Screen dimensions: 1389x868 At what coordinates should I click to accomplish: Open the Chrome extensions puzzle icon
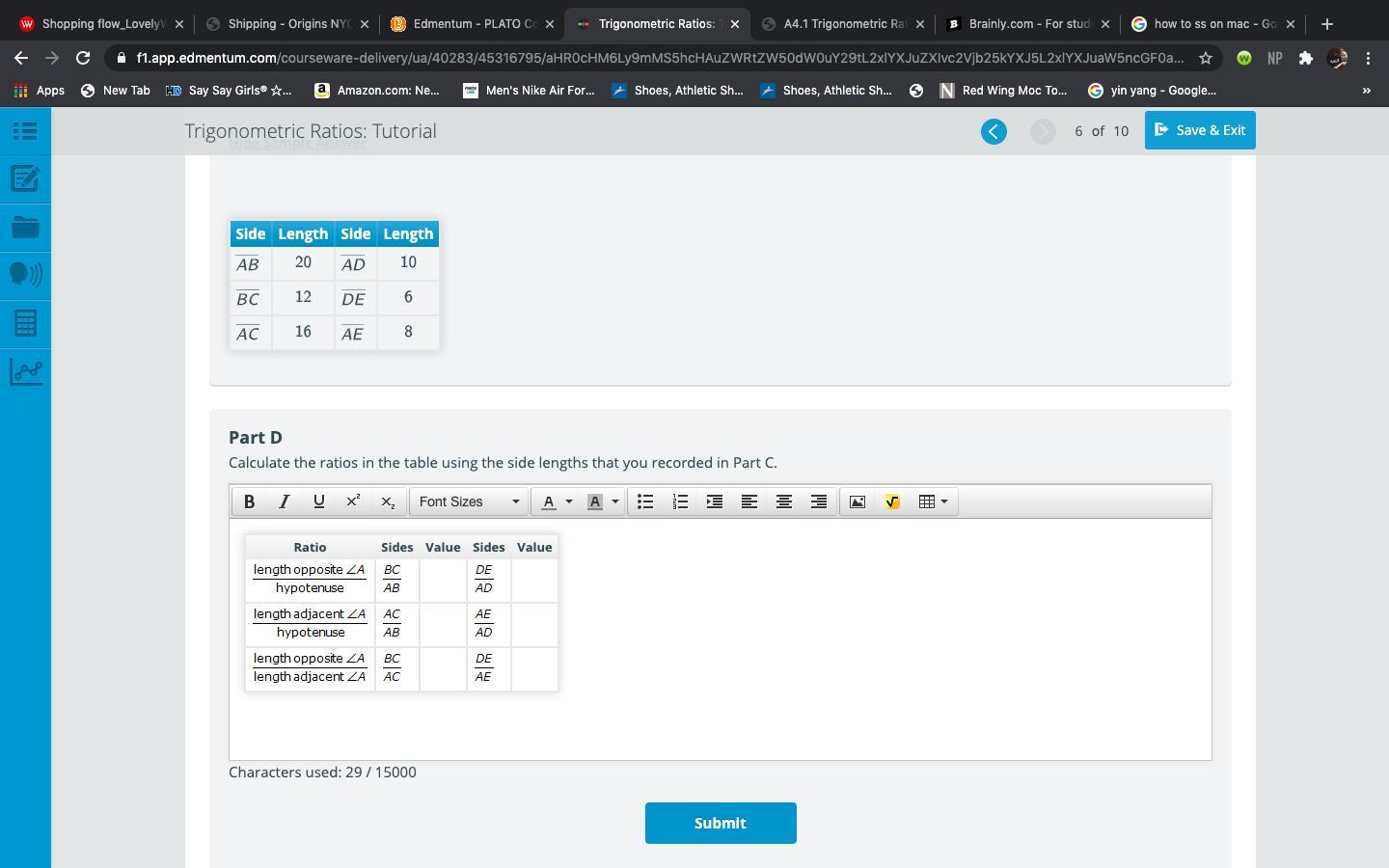1306,58
